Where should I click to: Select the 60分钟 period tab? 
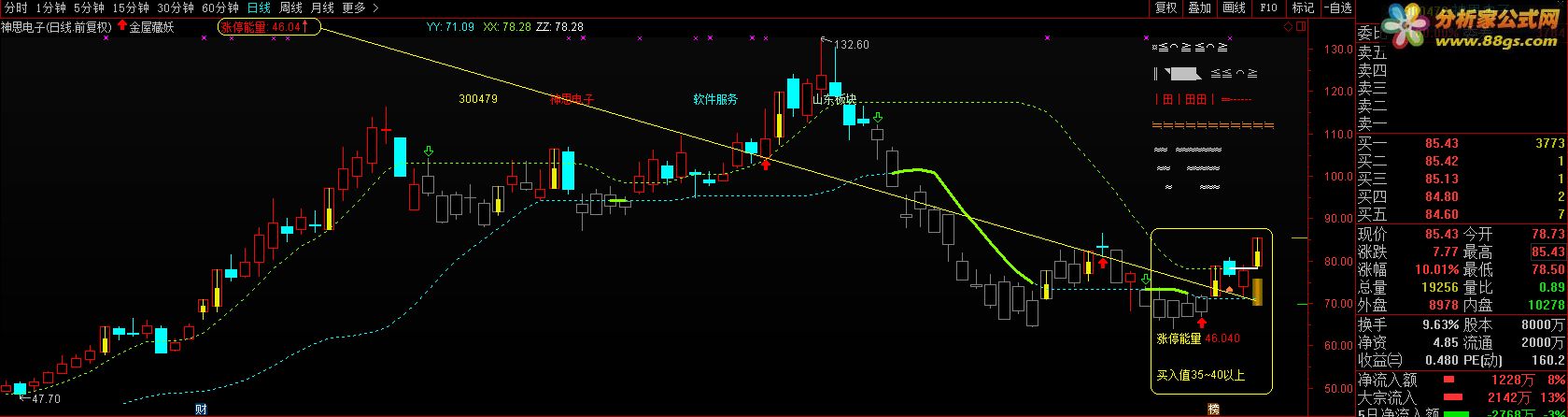pos(219,7)
